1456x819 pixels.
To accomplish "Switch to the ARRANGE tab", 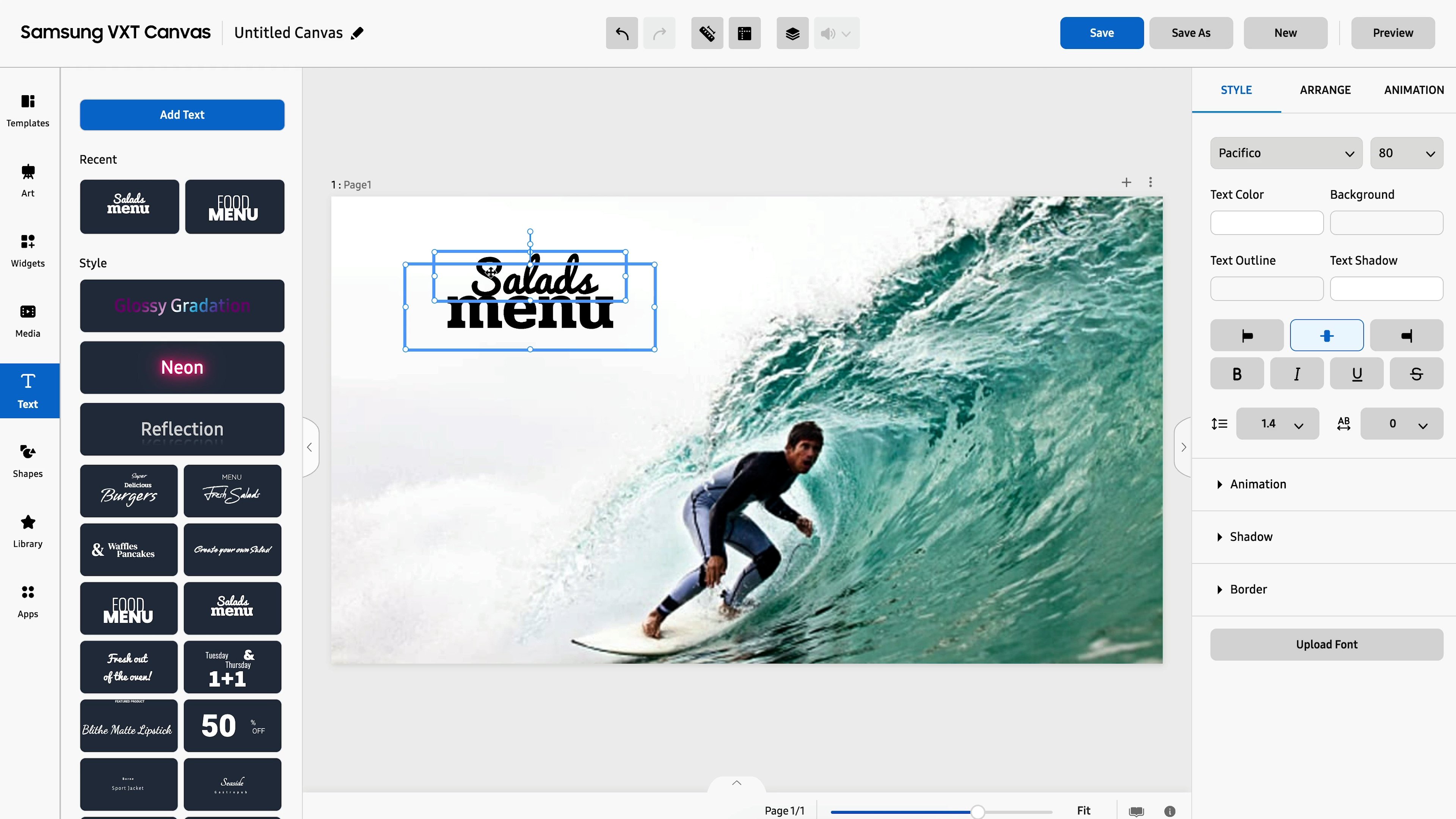I will pyautogui.click(x=1325, y=90).
